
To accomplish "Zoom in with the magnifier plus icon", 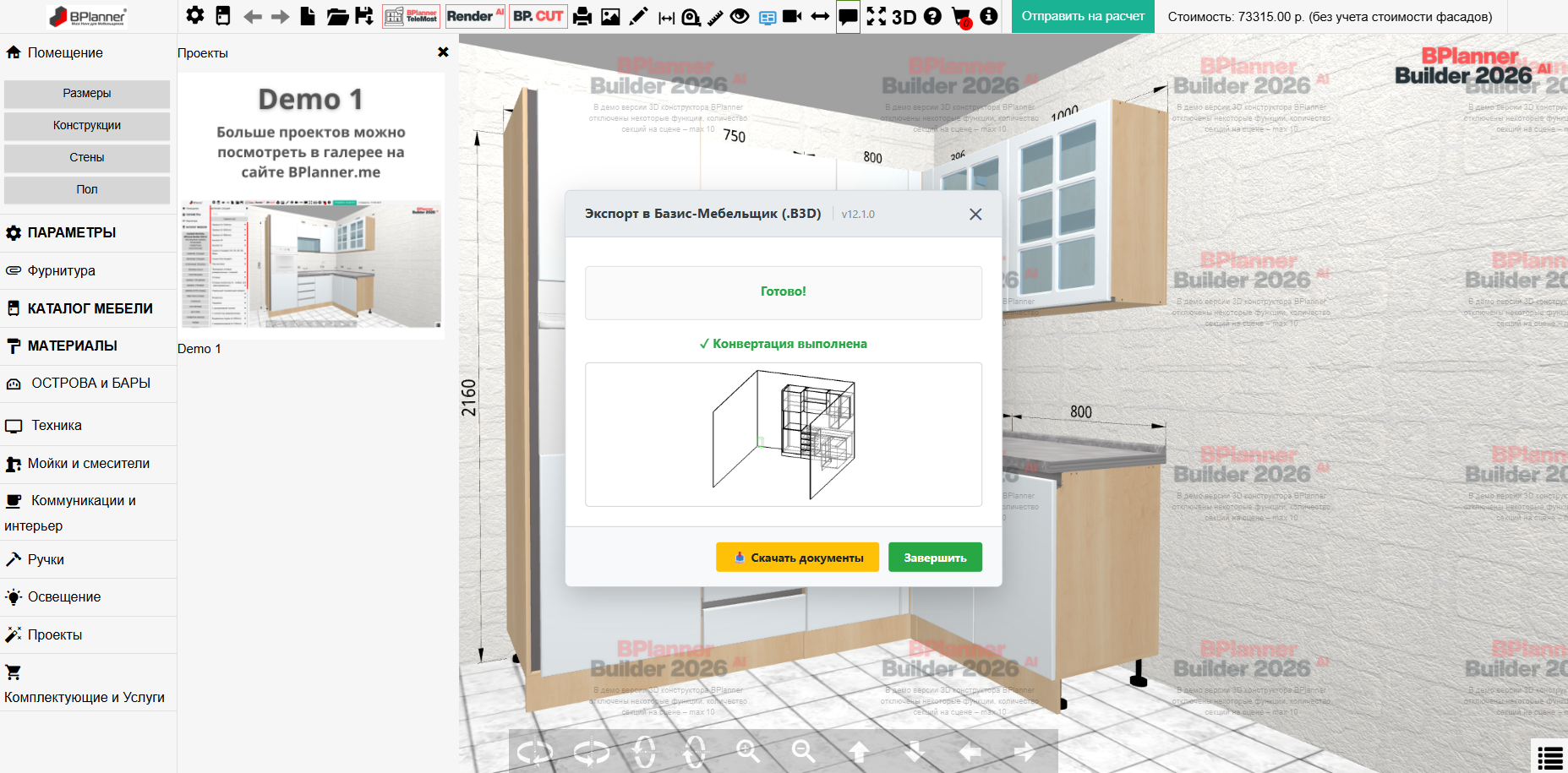I will coord(748,751).
